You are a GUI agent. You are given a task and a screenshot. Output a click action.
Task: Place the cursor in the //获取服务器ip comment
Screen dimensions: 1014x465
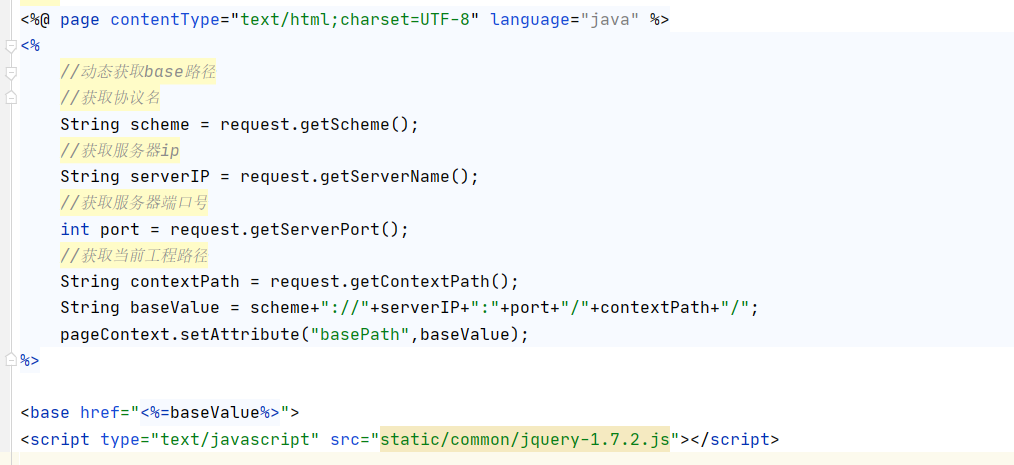[x=120, y=151]
